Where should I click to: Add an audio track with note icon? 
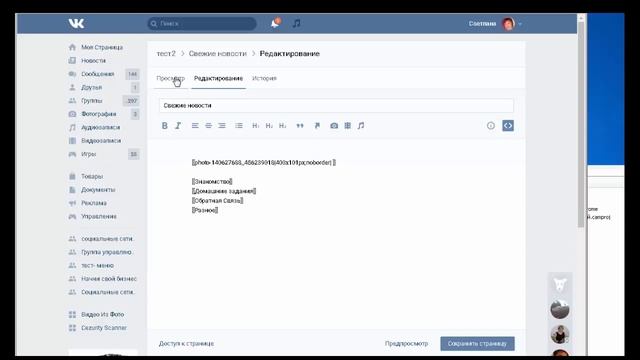tap(361, 126)
